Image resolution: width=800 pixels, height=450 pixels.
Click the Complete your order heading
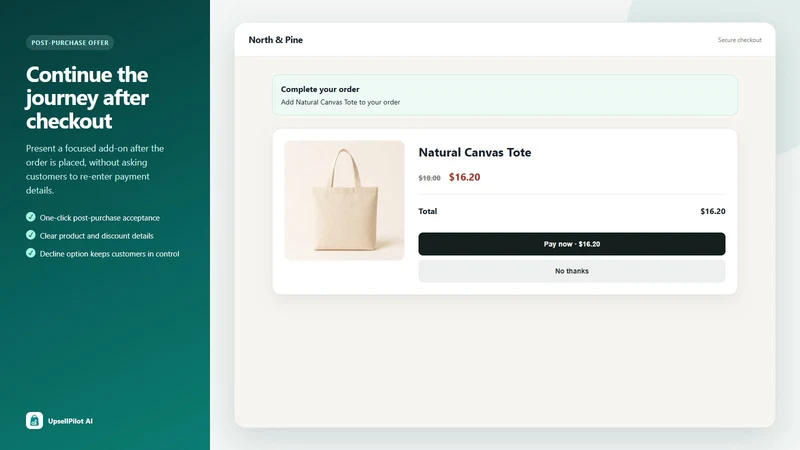tap(320, 89)
